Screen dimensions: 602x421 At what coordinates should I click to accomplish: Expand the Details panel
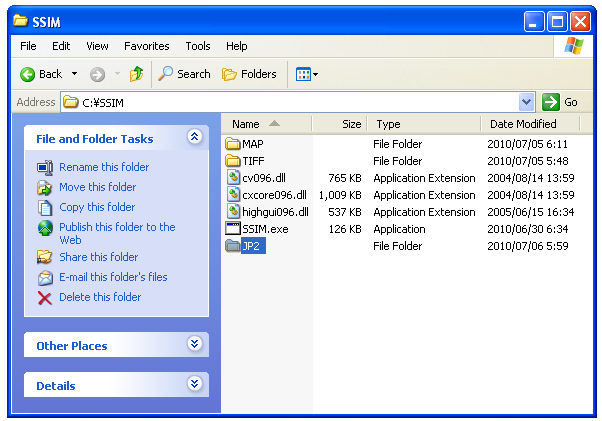(x=195, y=383)
